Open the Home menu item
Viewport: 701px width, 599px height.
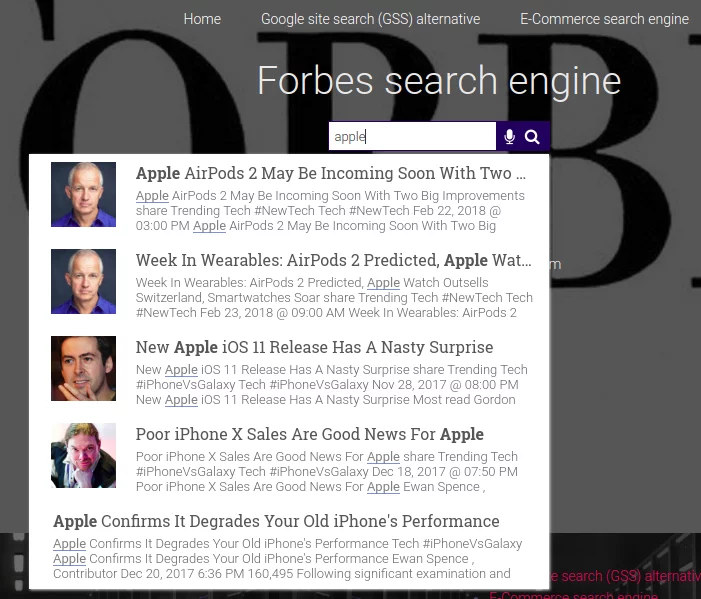(x=202, y=19)
